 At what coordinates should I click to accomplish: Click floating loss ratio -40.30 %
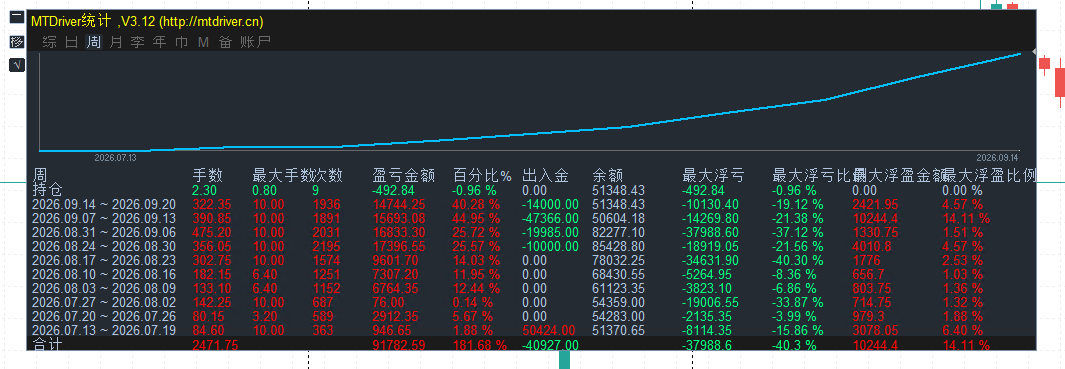click(x=798, y=260)
